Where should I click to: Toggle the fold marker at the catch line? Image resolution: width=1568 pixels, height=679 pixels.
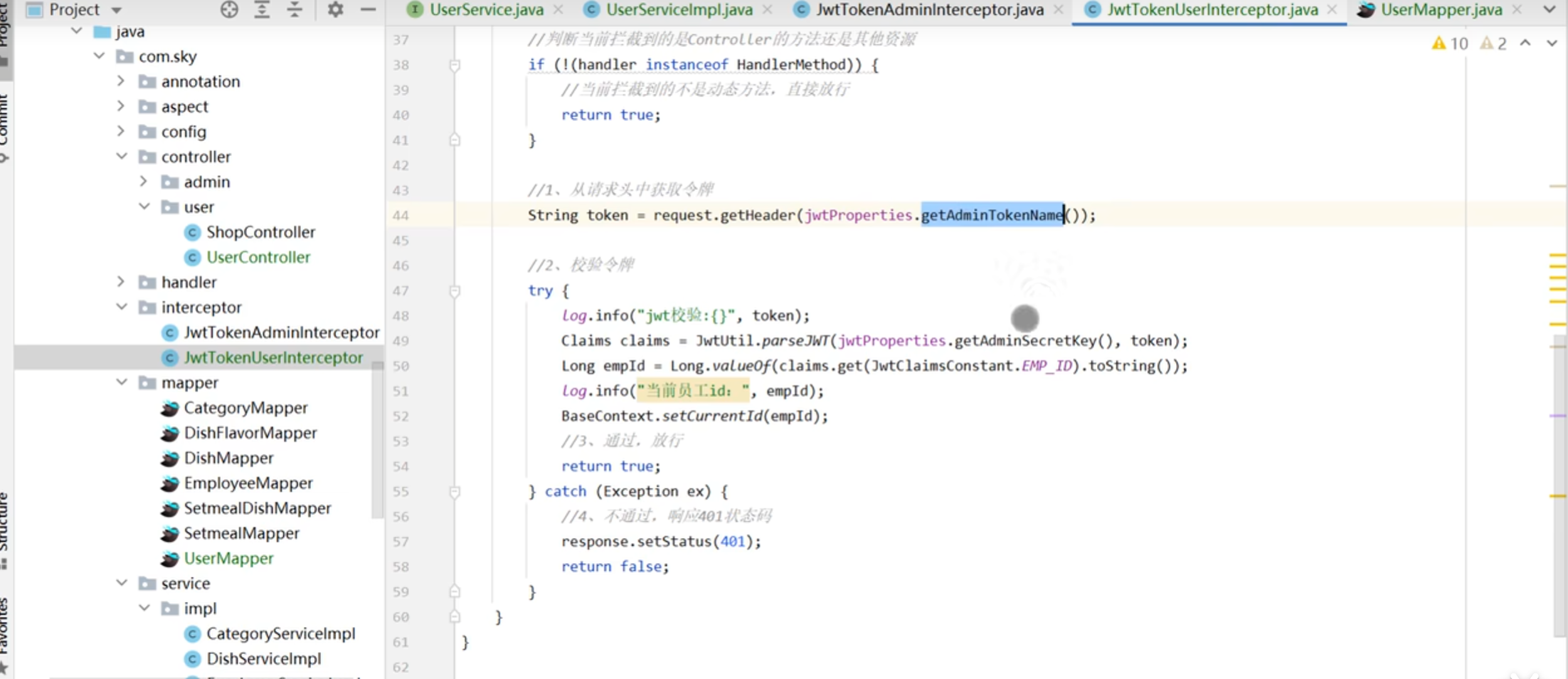coord(455,492)
